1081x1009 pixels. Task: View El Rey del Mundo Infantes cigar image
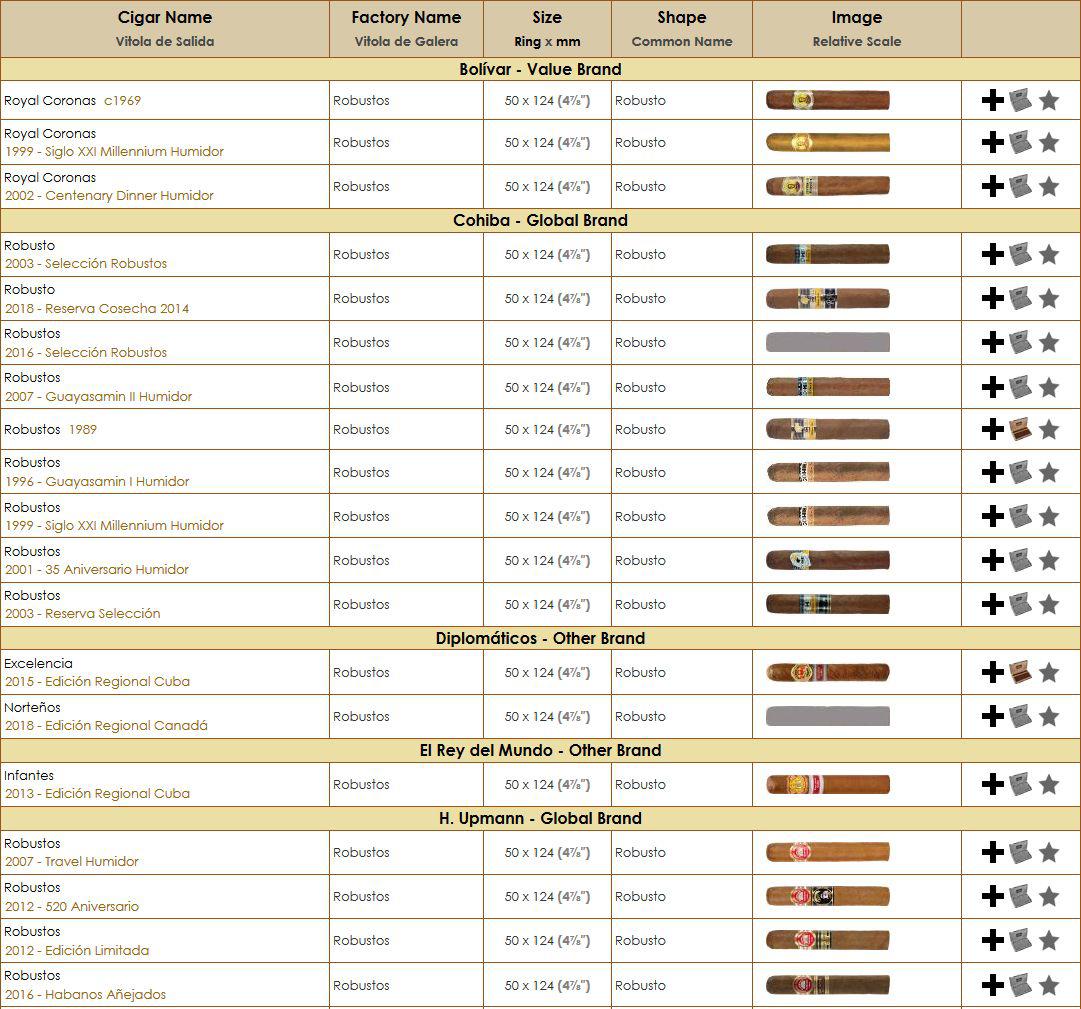click(827, 784)
